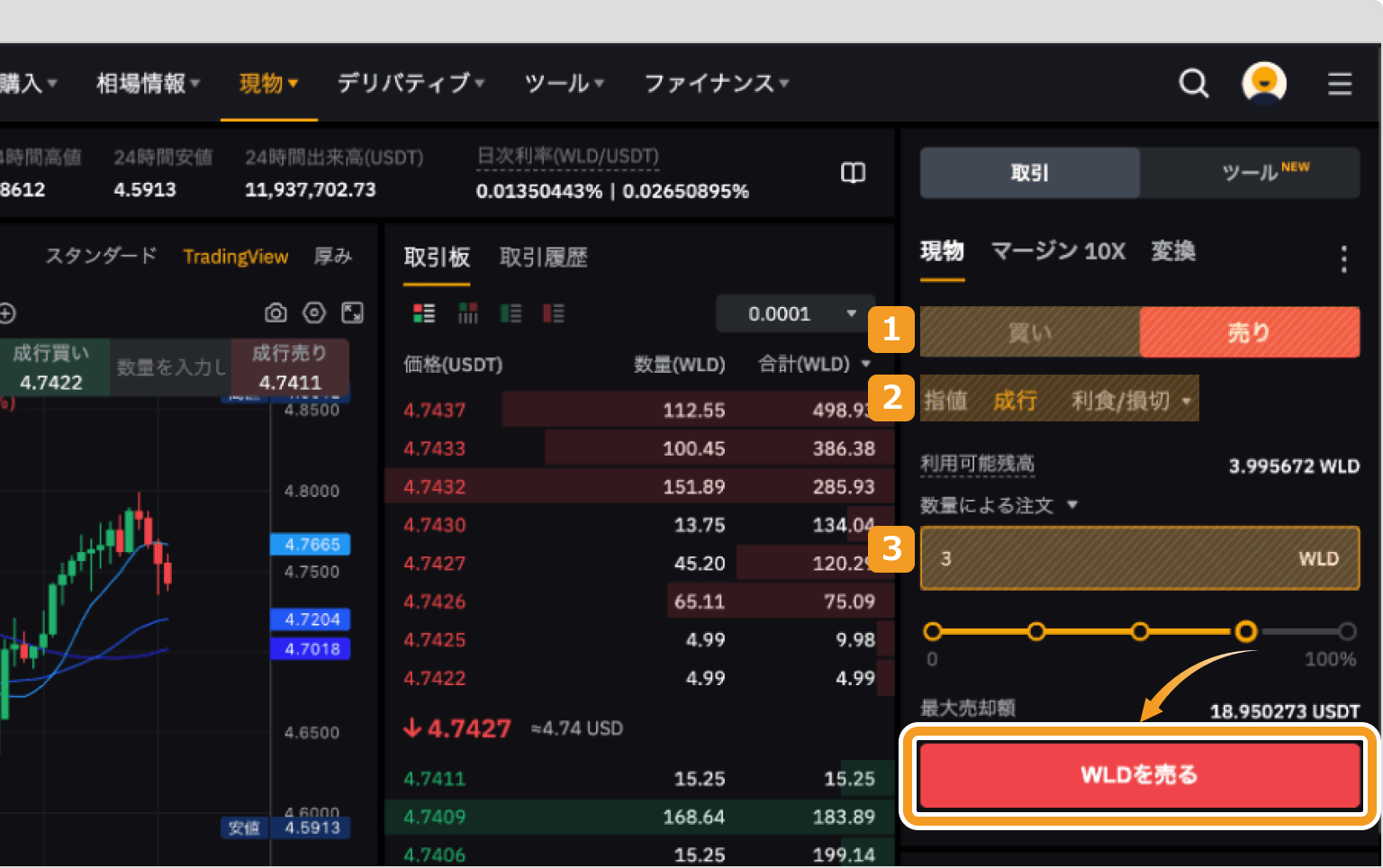This screenshot has height=868, width=1383.
Task: Select bid price 4.7409 row
Action: tap(639, 817)
